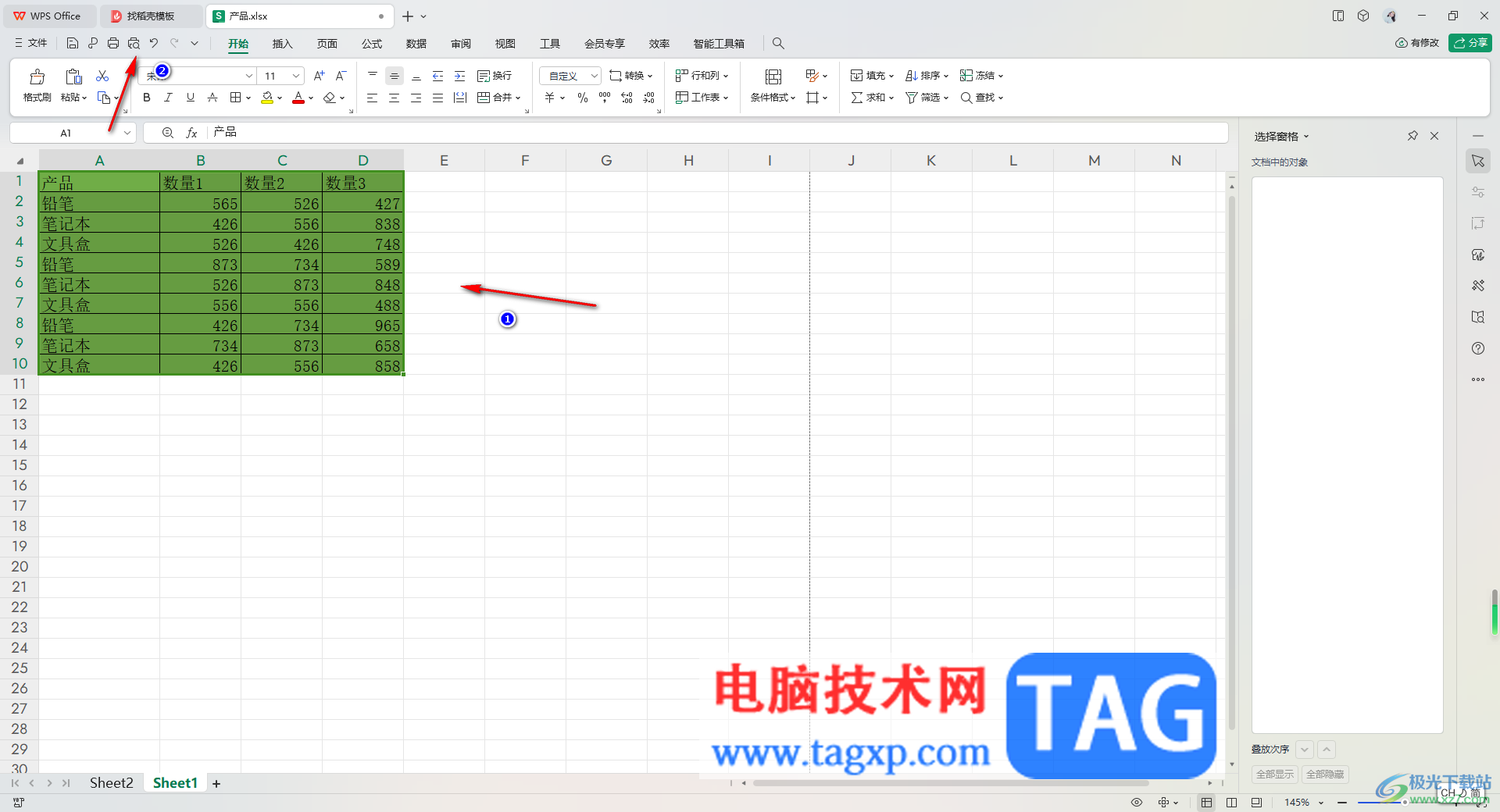Click the search magnifier in menu bar

pos(778,44)
